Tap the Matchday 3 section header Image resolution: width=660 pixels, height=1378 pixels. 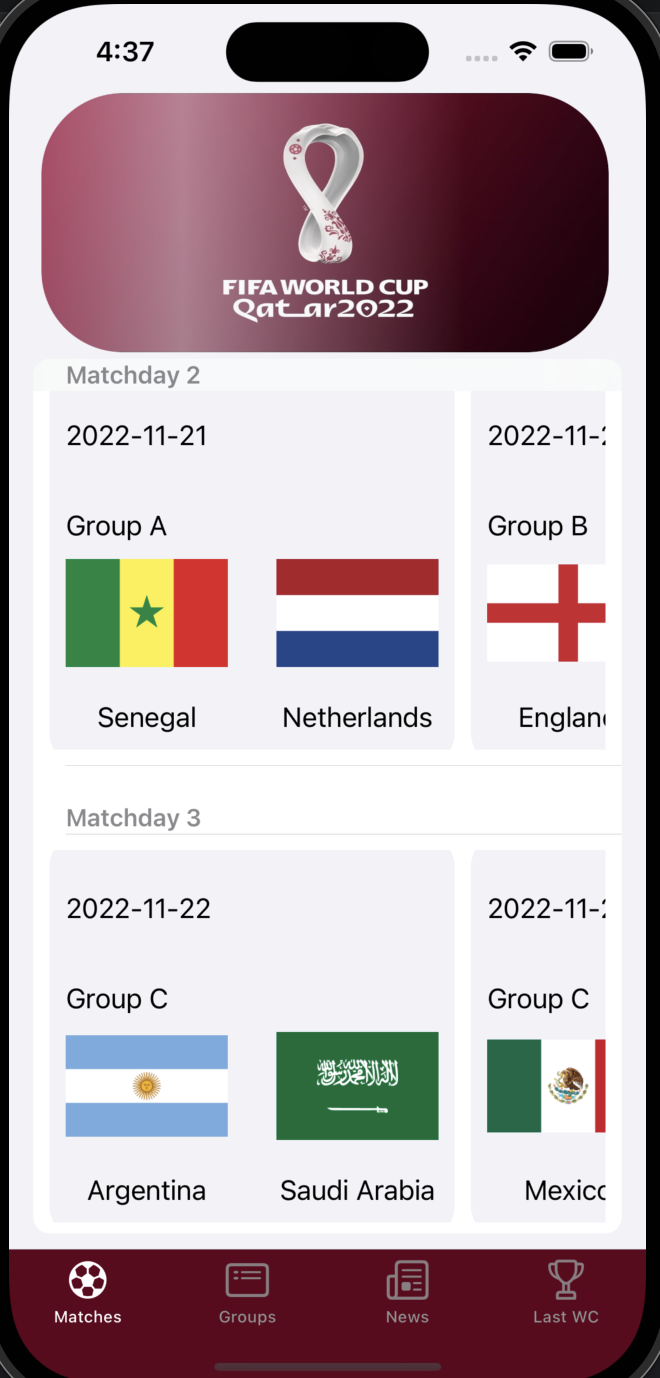(133, 817)
